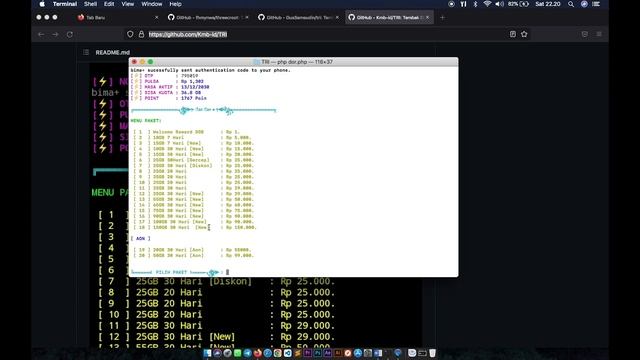
Task: Click the README.md heading on GitHub
Action: pos(113,52)
